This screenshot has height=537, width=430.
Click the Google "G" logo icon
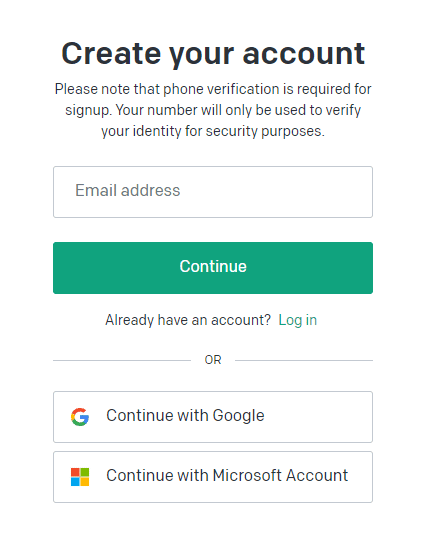point(80,417)
